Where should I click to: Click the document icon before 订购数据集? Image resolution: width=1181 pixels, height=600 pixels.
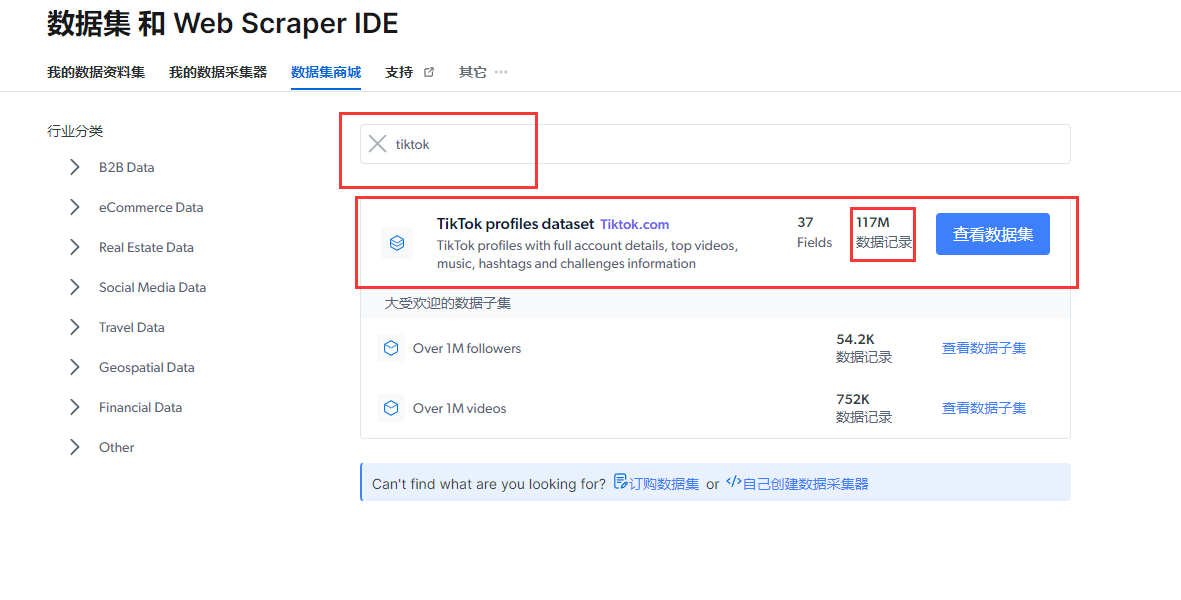click(621, 482)
